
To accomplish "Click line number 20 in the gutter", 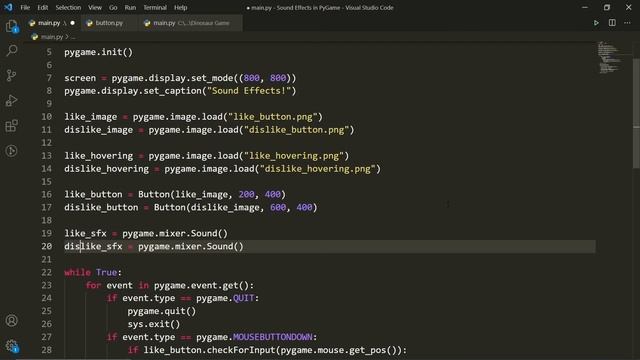I will click(x=47, y=247).
